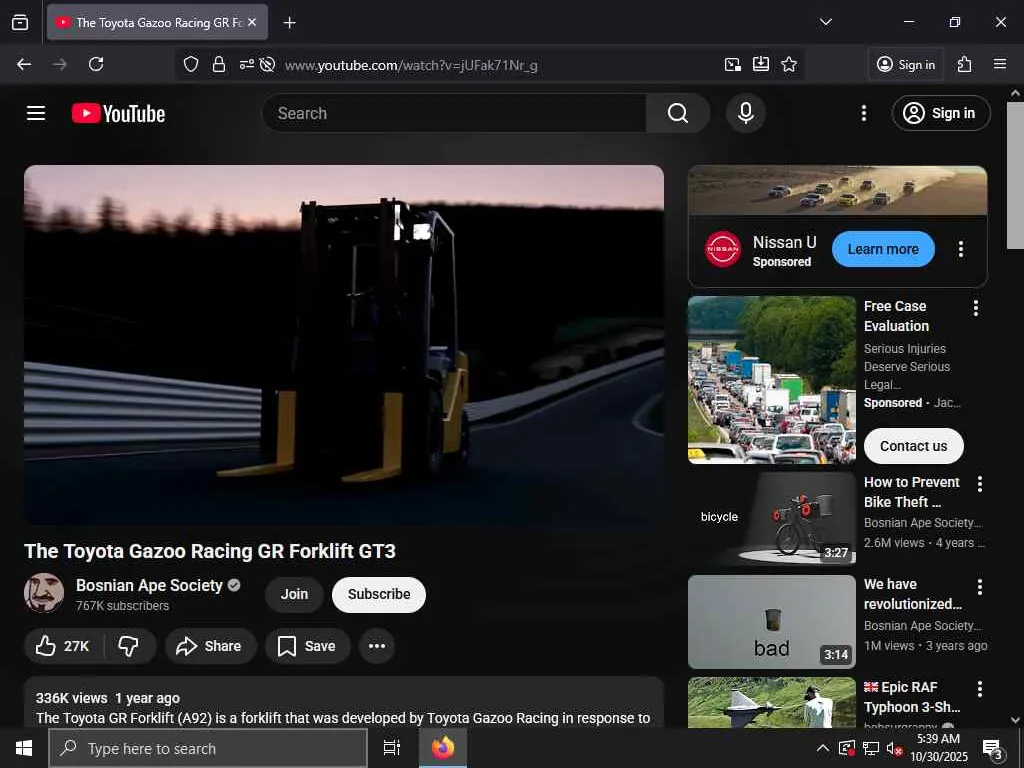Click Contact us on sponsored ad
This screenshot has height=768, width=1024.
[x=913, y=446]
